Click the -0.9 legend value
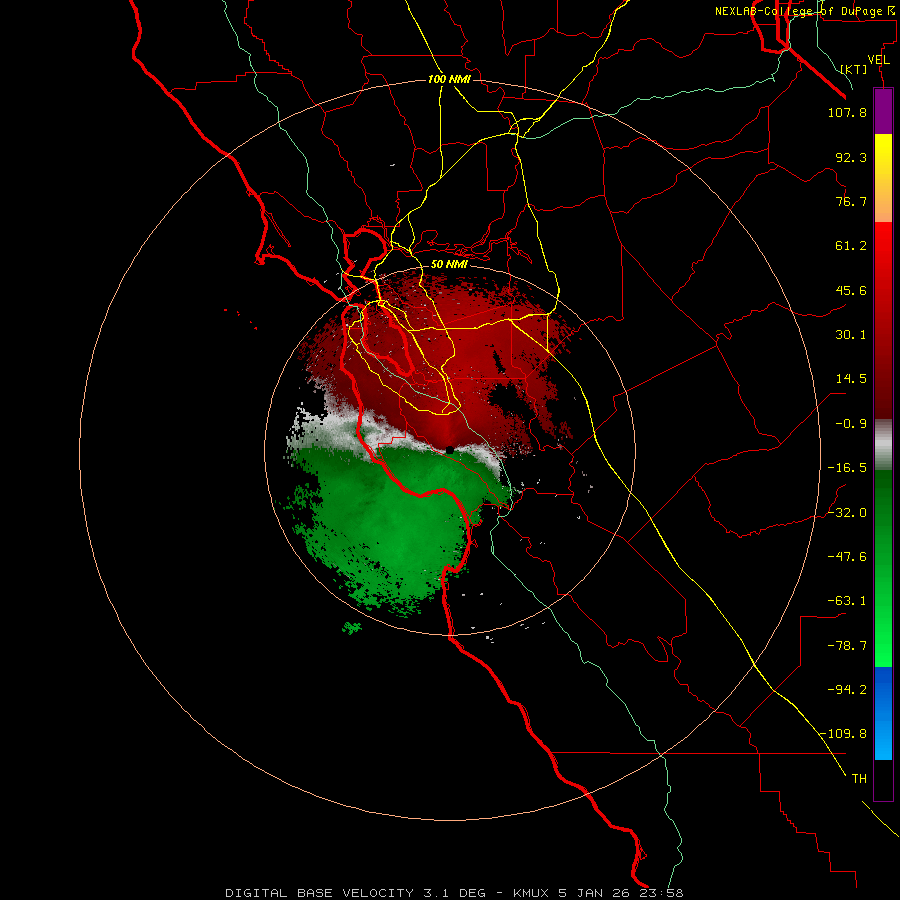 [851, 424]
